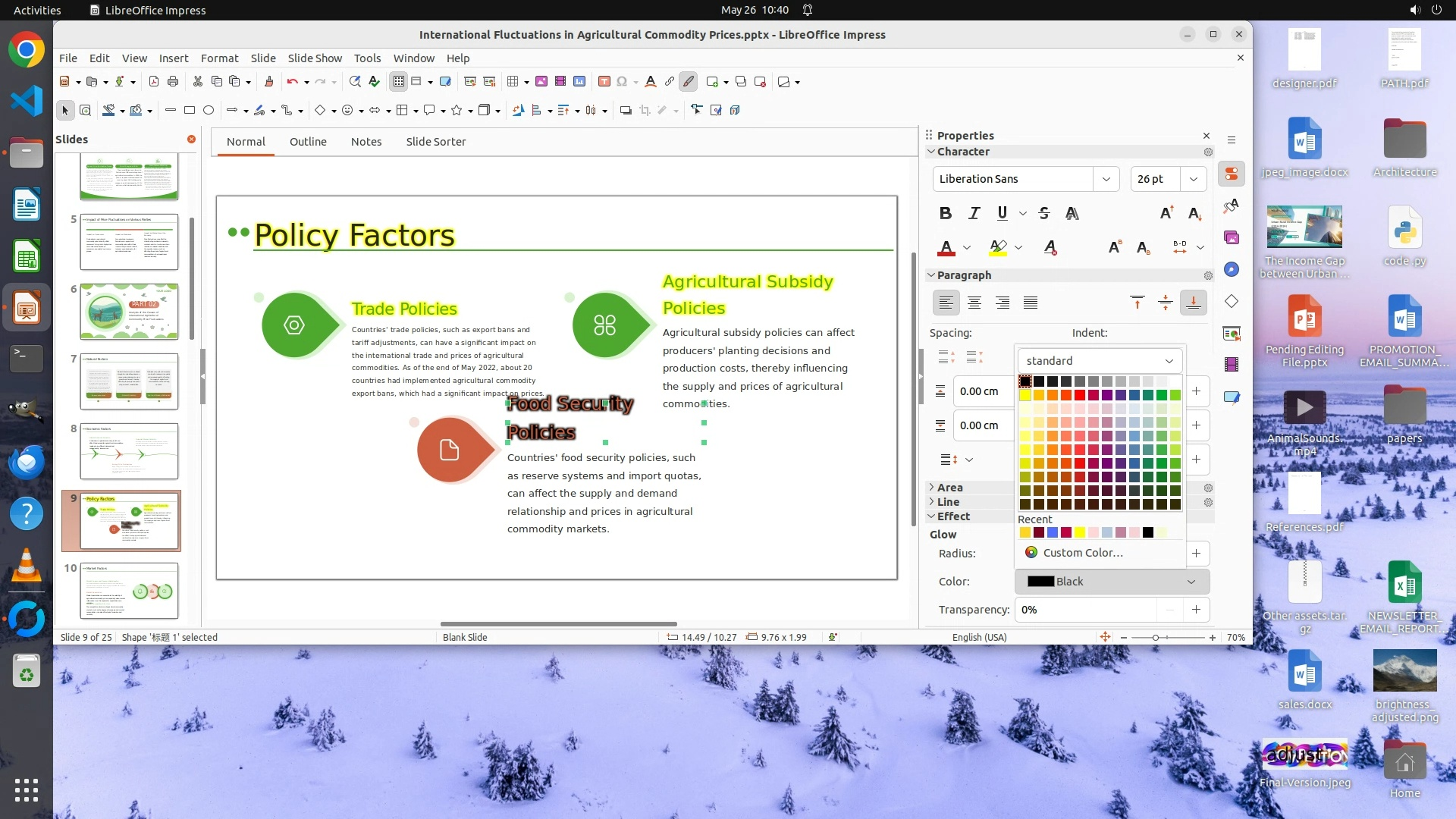
Task: Toggle center paragraph alignment
Action: [x=974, y=303]
